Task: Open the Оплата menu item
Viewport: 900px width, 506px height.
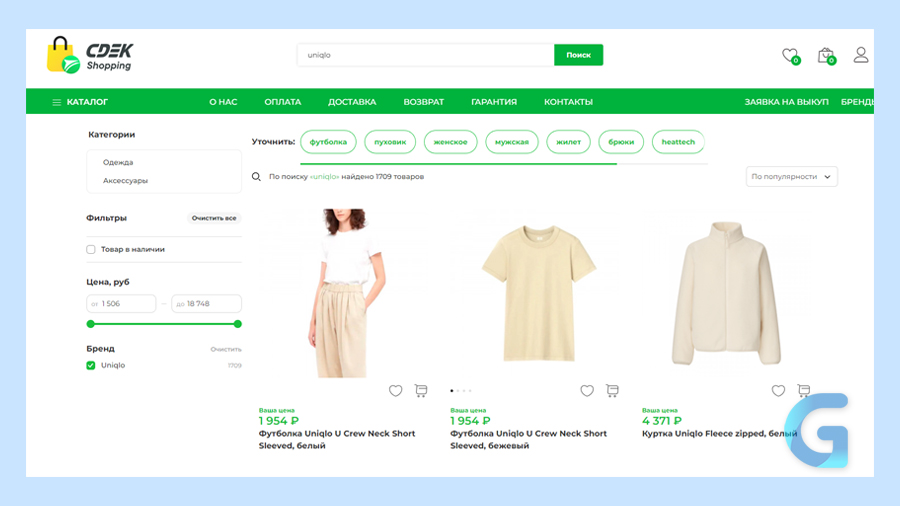Action: pyautogui.click(x=282, y=102)
